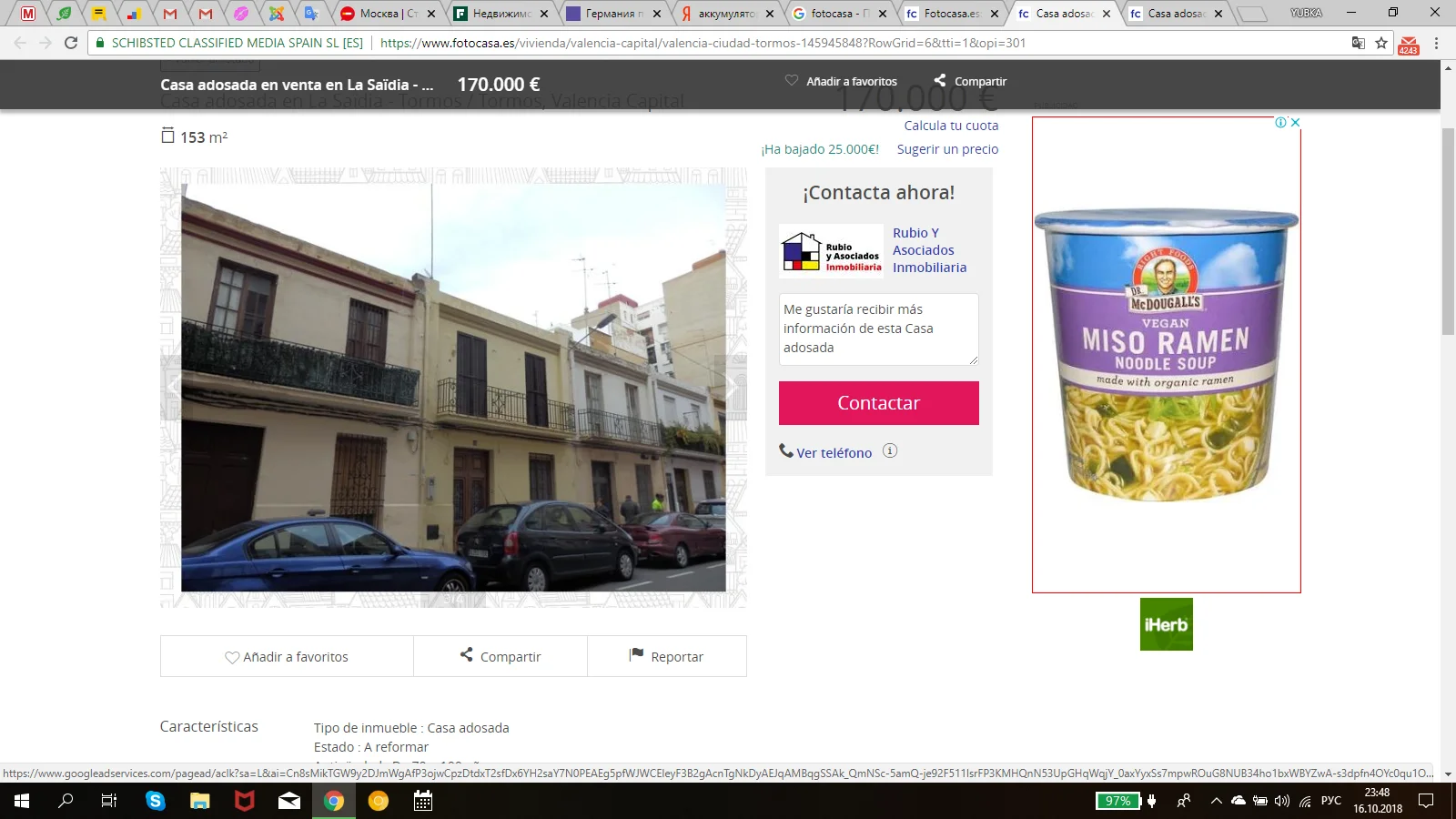
Task: Open Windows search from the taskbar
Action: point(66,801)
